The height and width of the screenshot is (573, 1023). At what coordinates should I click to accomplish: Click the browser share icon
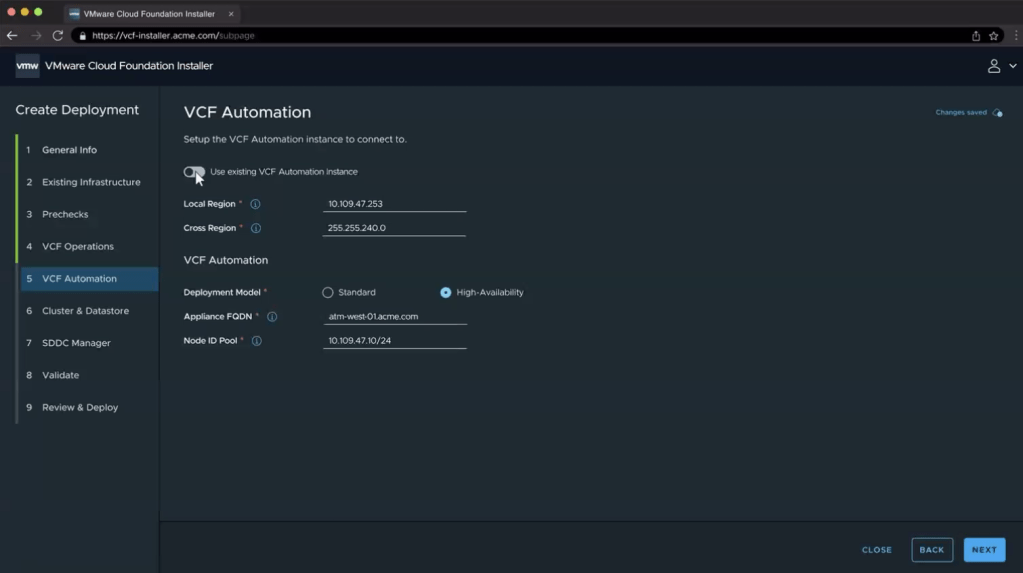point(976,36)
